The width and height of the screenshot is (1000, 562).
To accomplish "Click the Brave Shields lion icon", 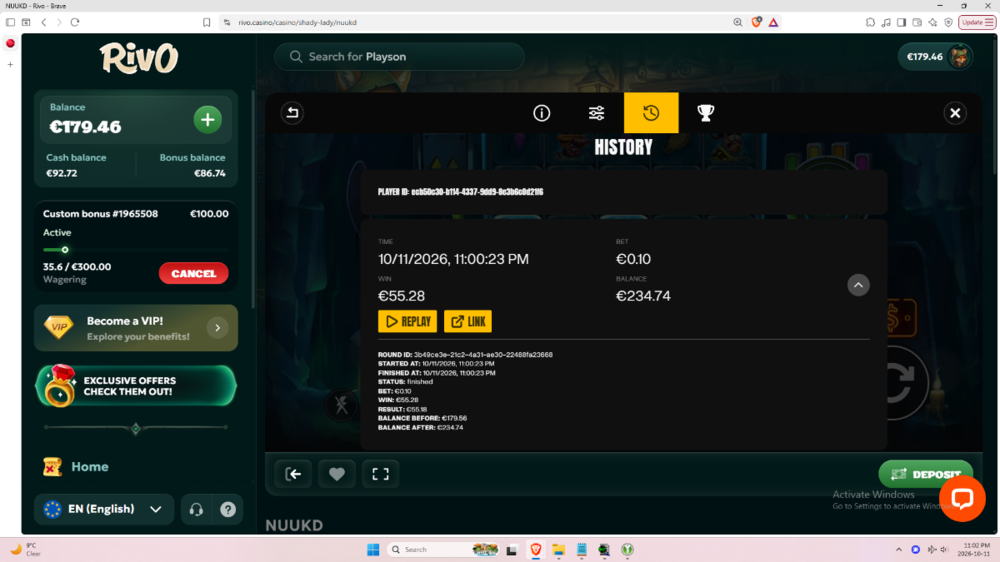I will (x=756, y=22).
